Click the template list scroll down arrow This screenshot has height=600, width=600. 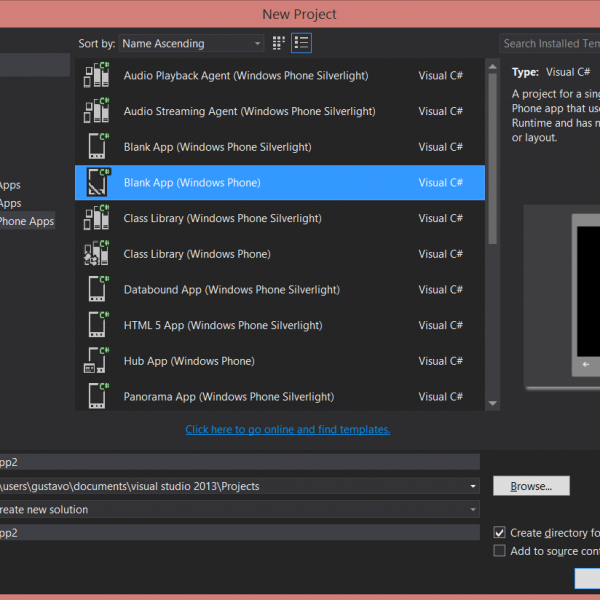pyautogui.click(x=492, y=403)
